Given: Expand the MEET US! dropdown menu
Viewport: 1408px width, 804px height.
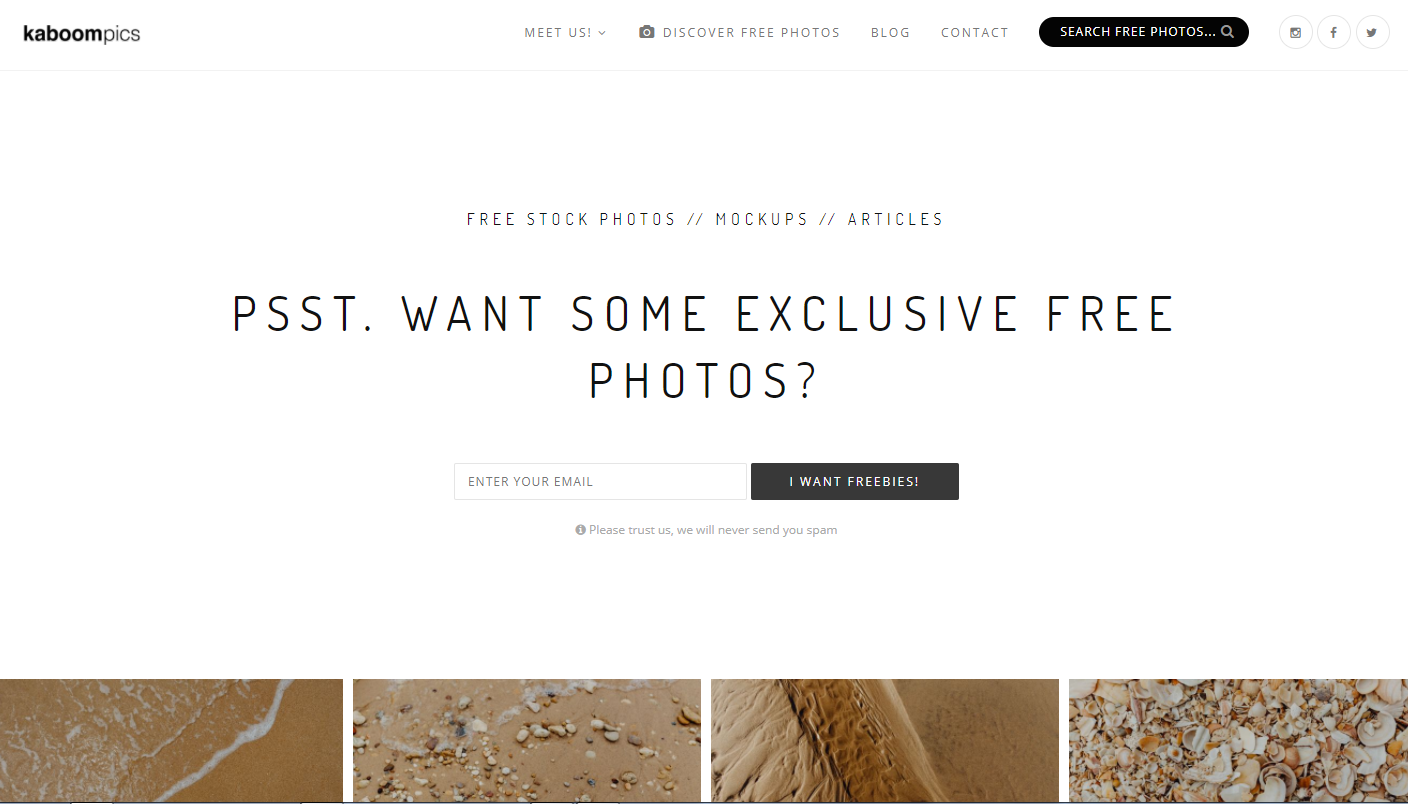Looking at the screenshot, I should pyautogui.click(x=565, y=32).
